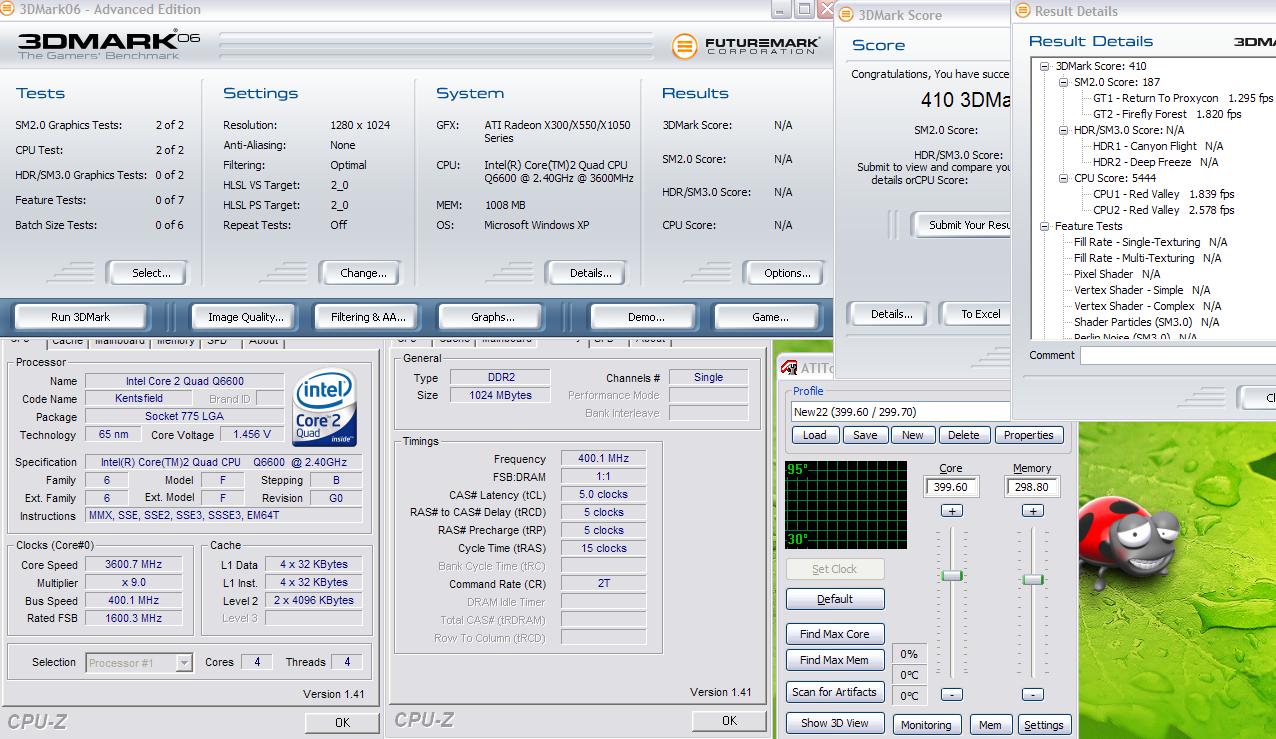Viewport: 1276px width, 739px height.
Task: Click the Intel Core 2 Quad badge
Action: pos(325,408)
